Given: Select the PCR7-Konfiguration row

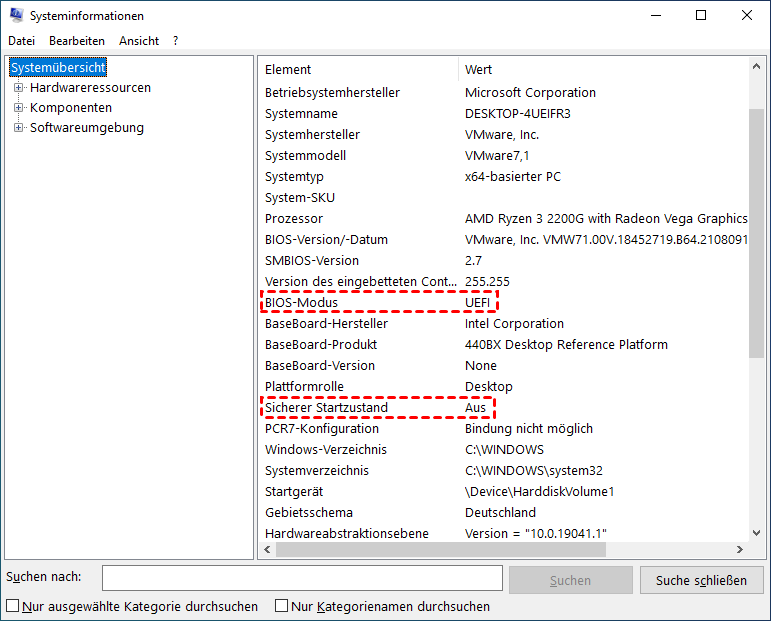Looking at the screenshot, I should coord(504,429).
